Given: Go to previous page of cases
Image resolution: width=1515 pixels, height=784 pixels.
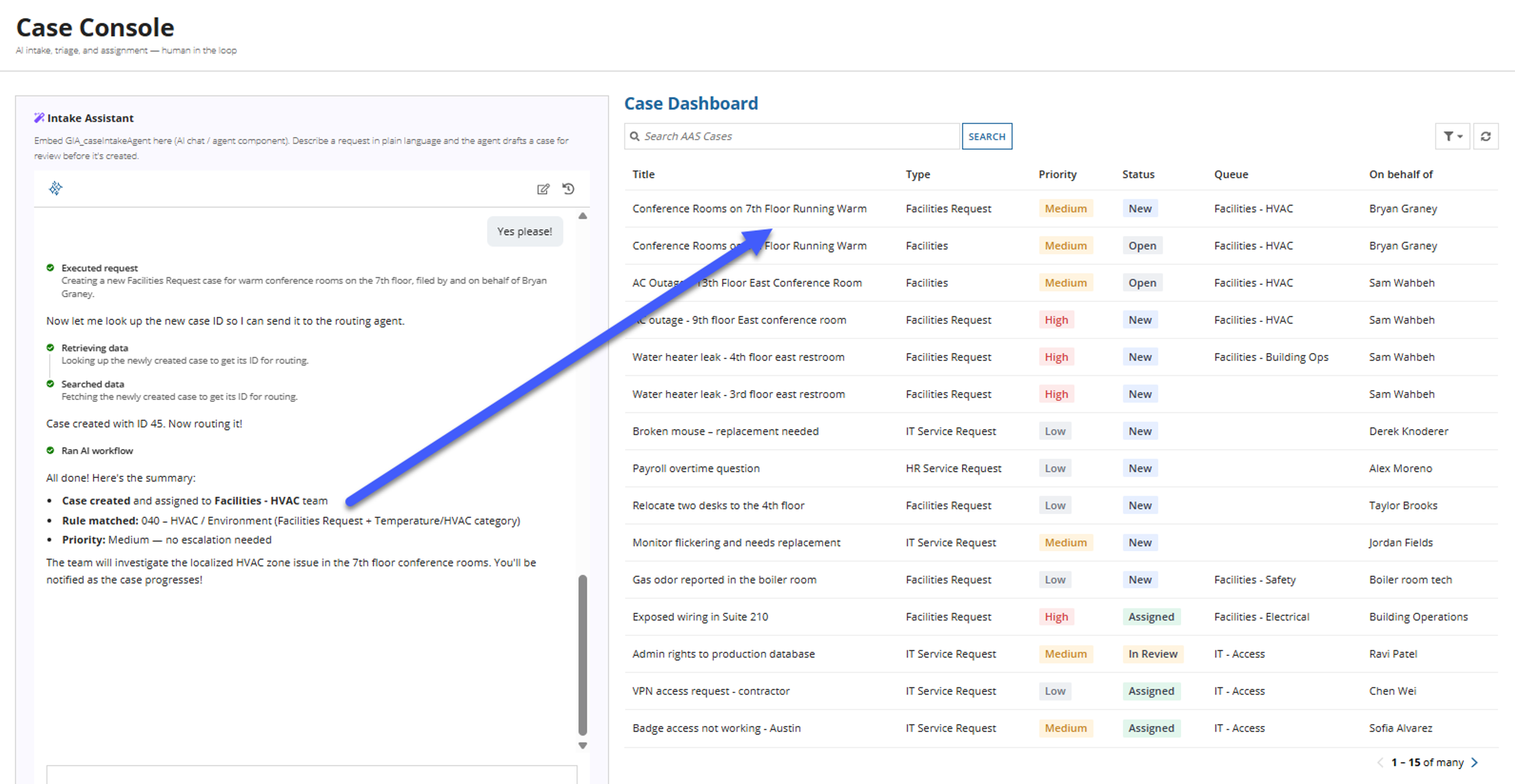Looking at the screenshot, I should pyautogui.click(x=1380, y=762).
